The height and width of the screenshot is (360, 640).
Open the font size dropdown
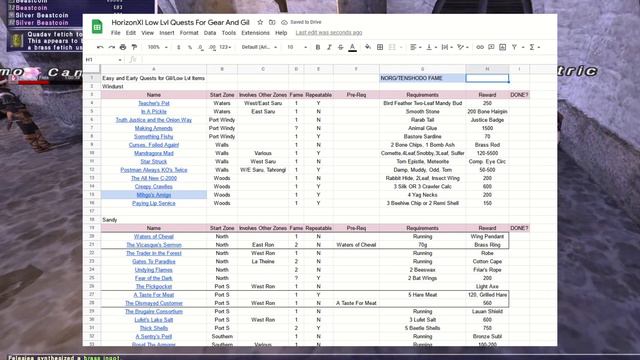pos(297,47)
